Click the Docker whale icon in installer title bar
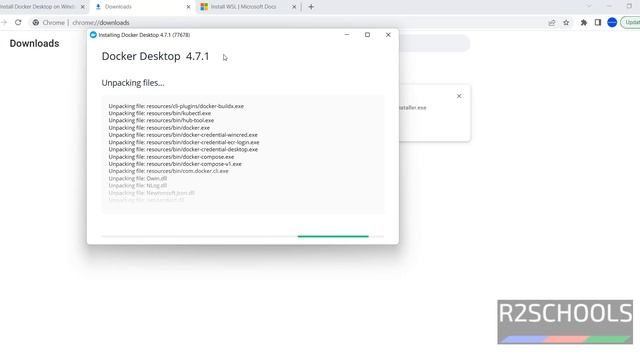640x360 pixels. click(93, 35)
